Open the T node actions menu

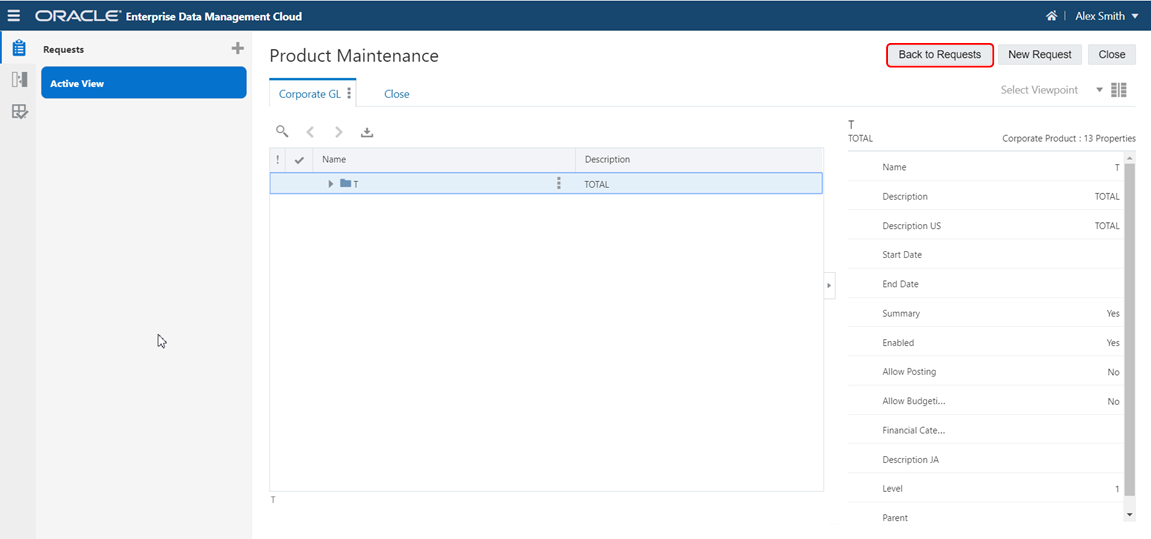point(559,184)
